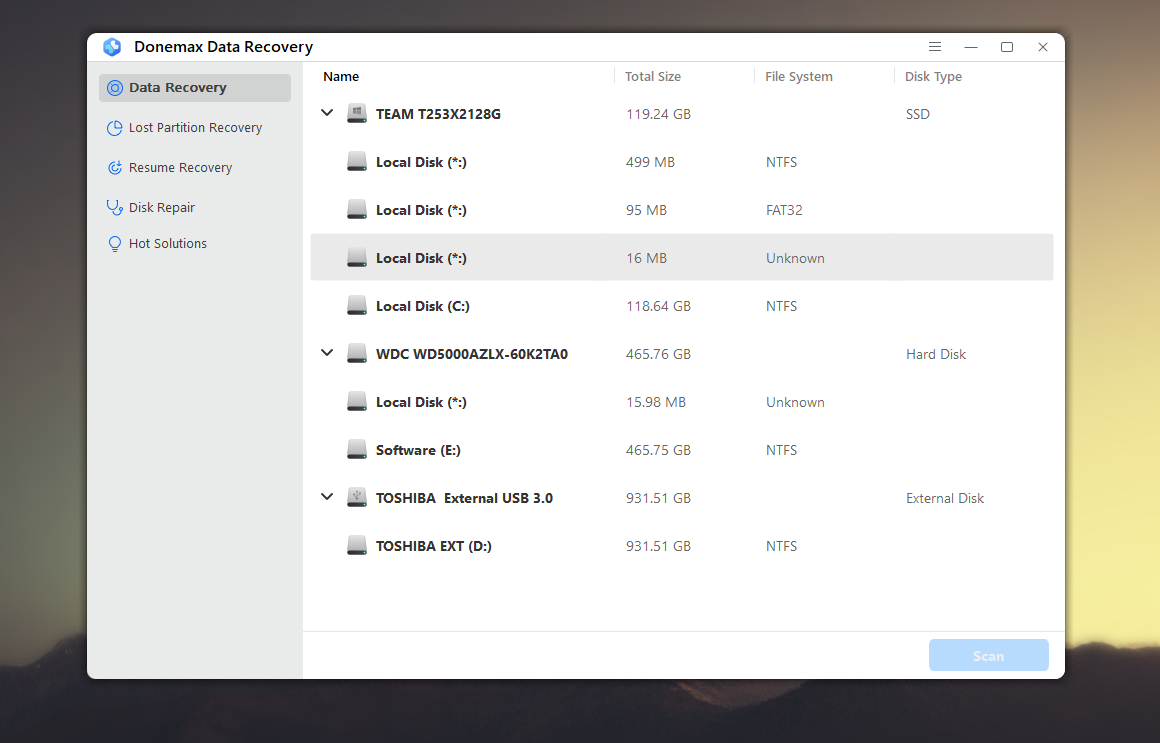Click the Donemax app logo icon
Image resolution: width=1160 pixels, height=743 pixels.
112,47
